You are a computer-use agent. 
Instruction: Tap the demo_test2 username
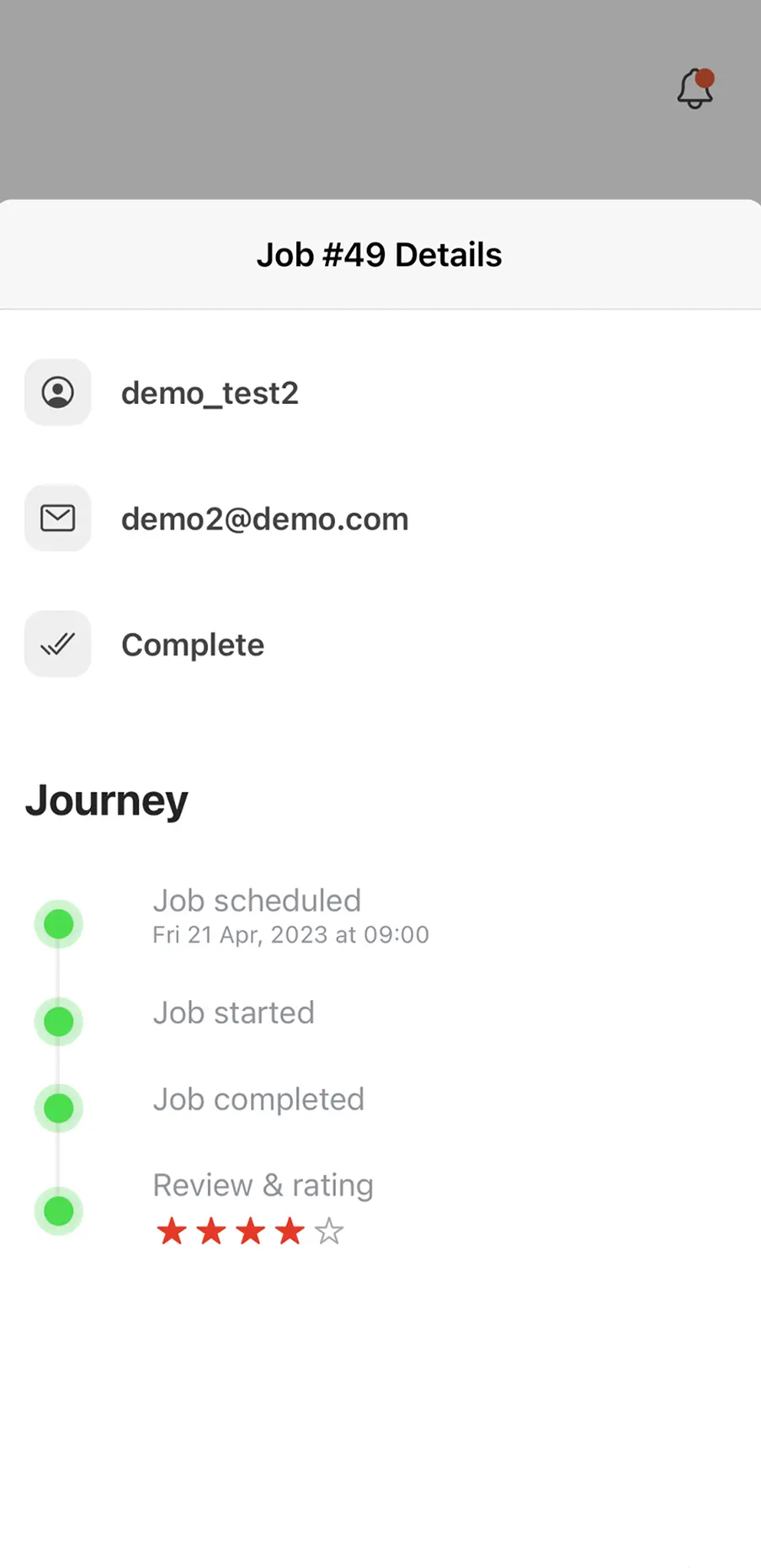(x=210, y=393)
